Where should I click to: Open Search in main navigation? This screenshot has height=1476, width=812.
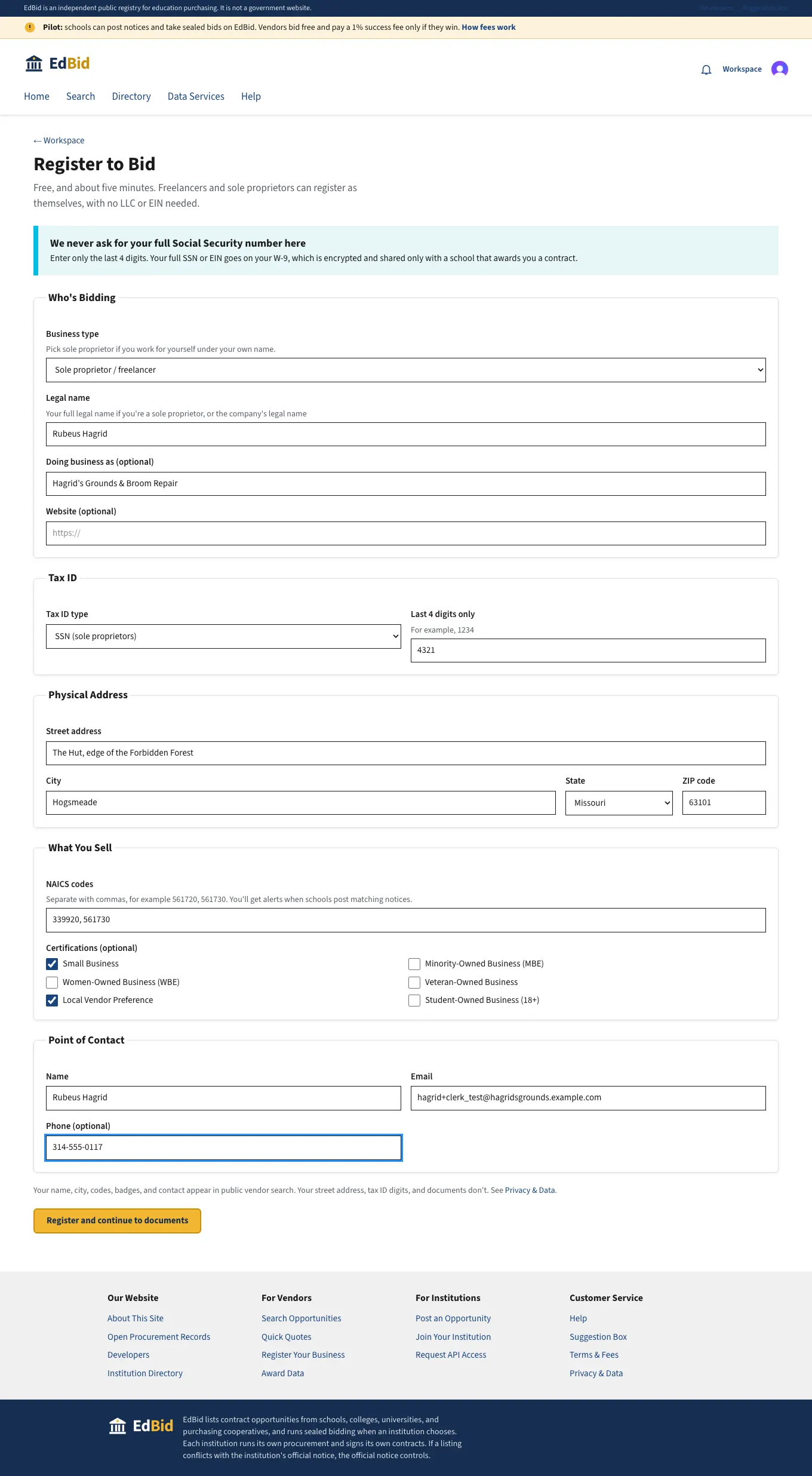click(81, 97)
